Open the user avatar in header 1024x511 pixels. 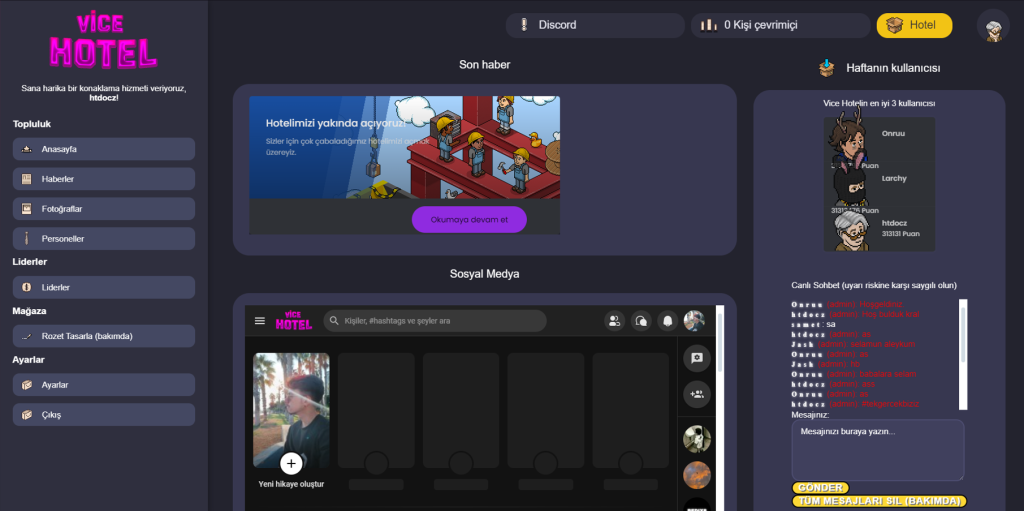coord(993,26)
